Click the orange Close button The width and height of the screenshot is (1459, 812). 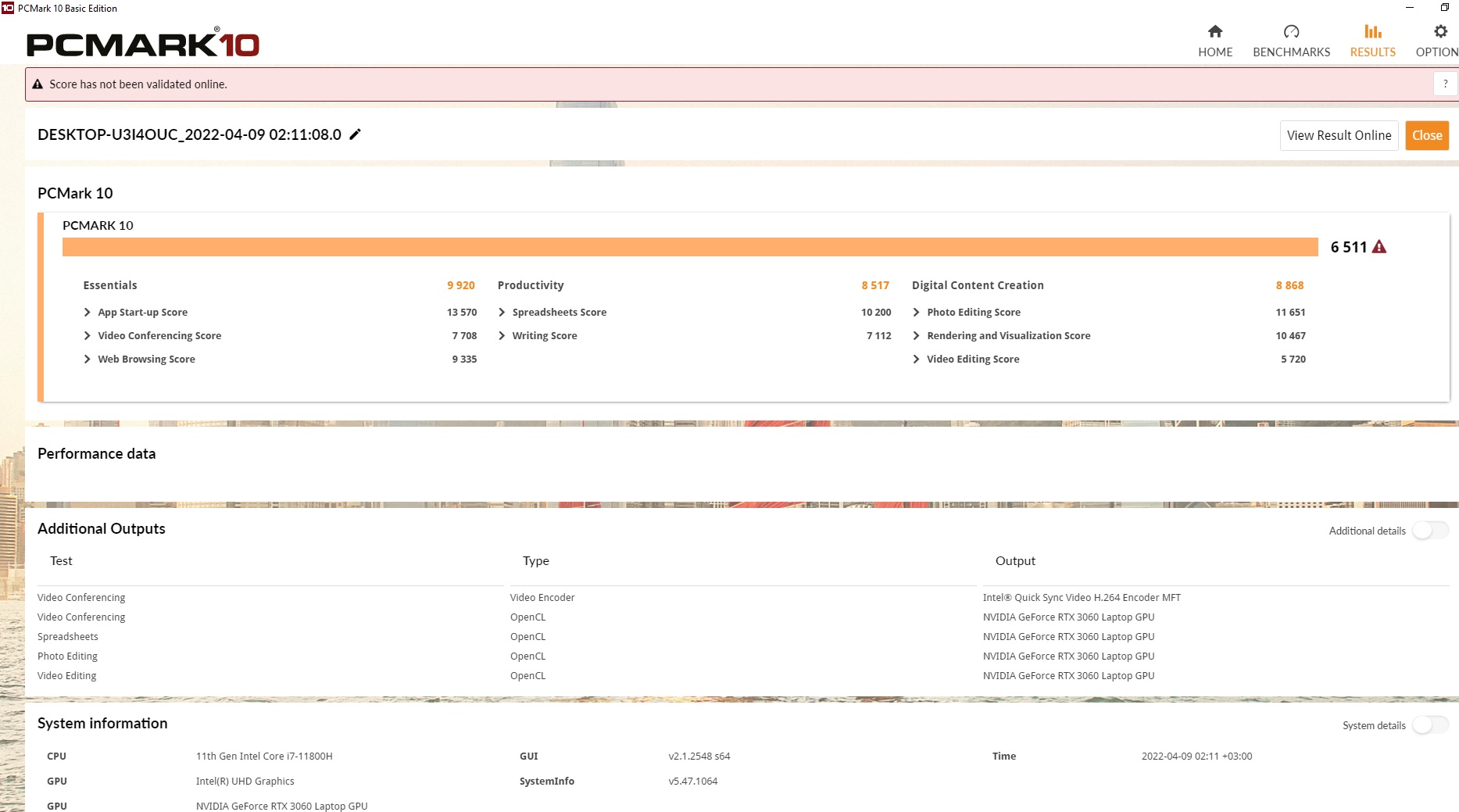point(1427,135)
